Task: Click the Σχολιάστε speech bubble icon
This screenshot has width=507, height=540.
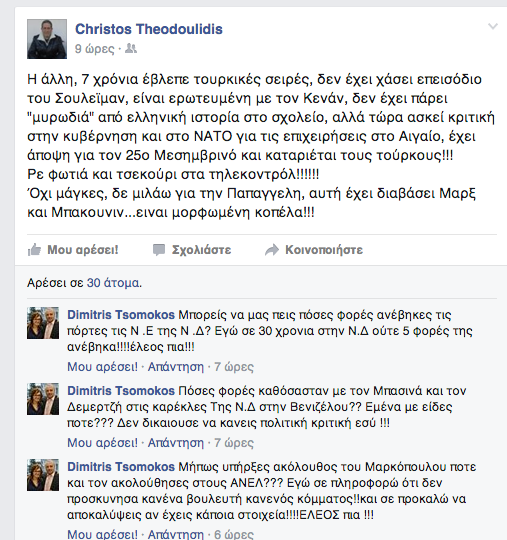Action: (159, 250)
